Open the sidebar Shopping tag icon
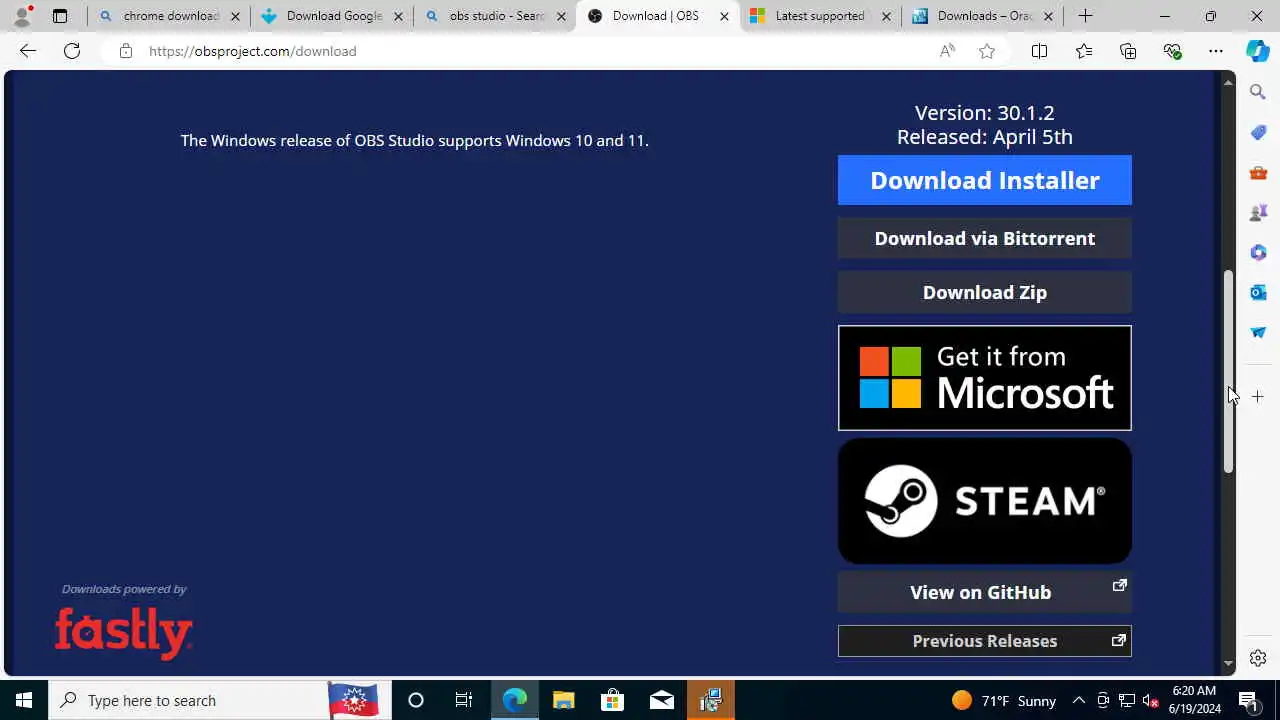The image size is (1280, 720). pyautogui.click(x=1258, y=132)
